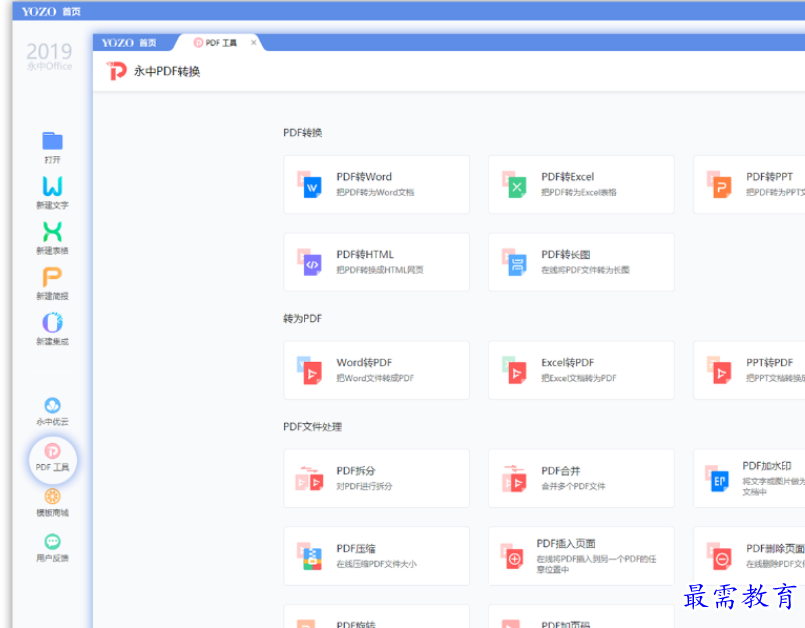The width and height of the screenshot is (805, 628).
Task: Open the PDF加水印 card title
Action: 767,466
